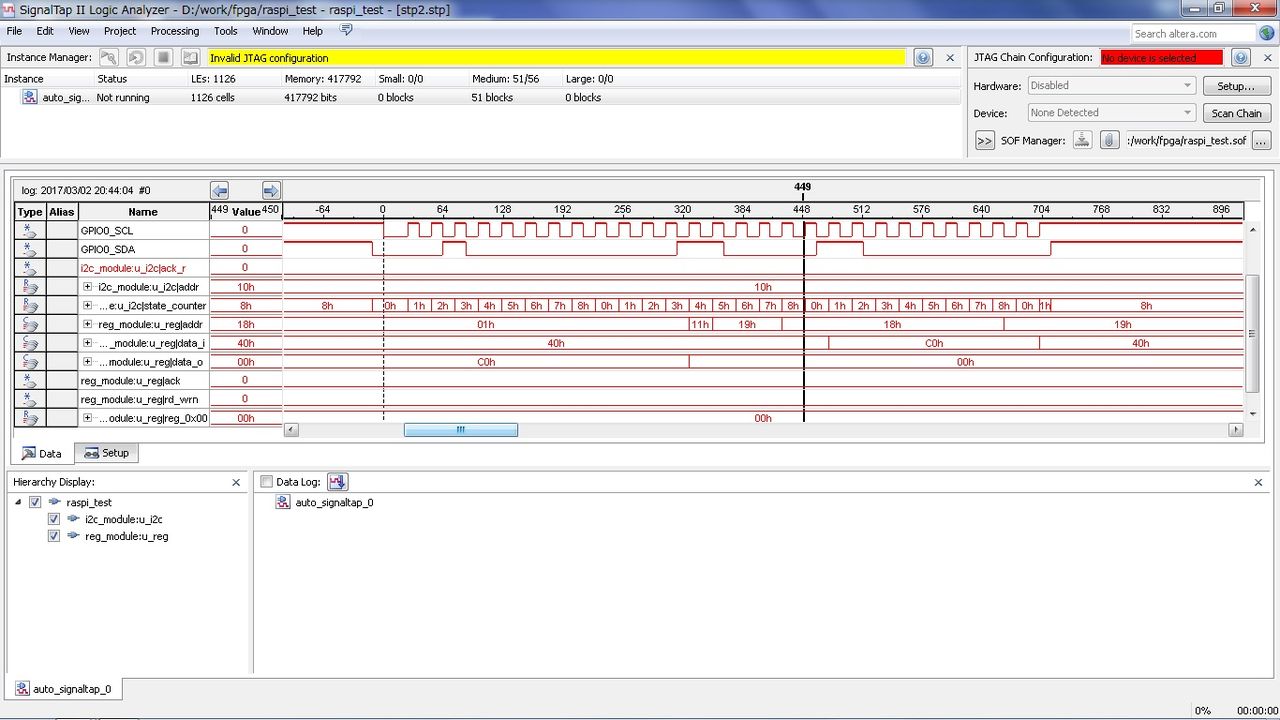Click the Autorun Analysis icon
The width and height of the screenshot is (1280, 720).
point(136,58)
